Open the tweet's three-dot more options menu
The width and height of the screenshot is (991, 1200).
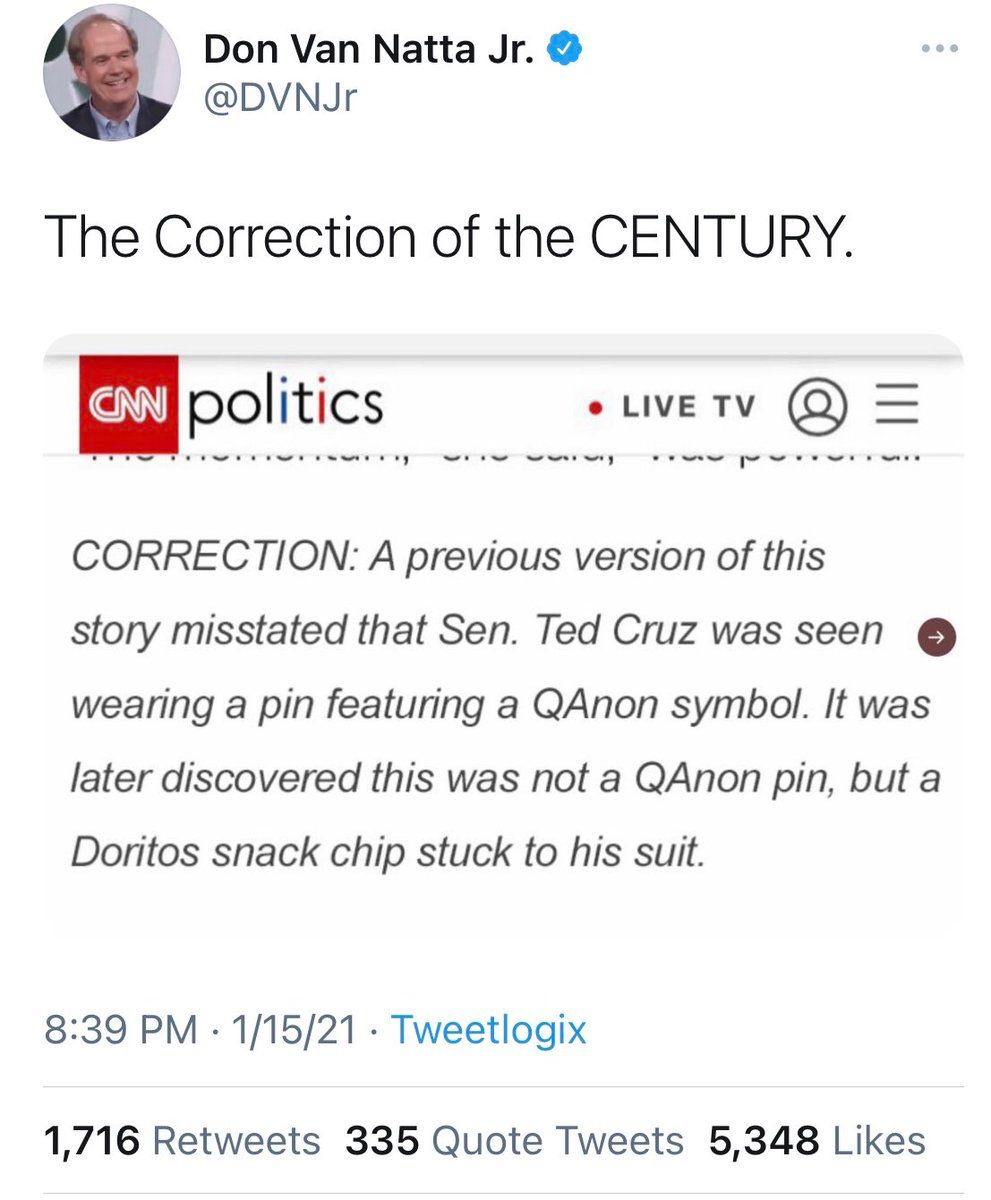click(940, 49)
